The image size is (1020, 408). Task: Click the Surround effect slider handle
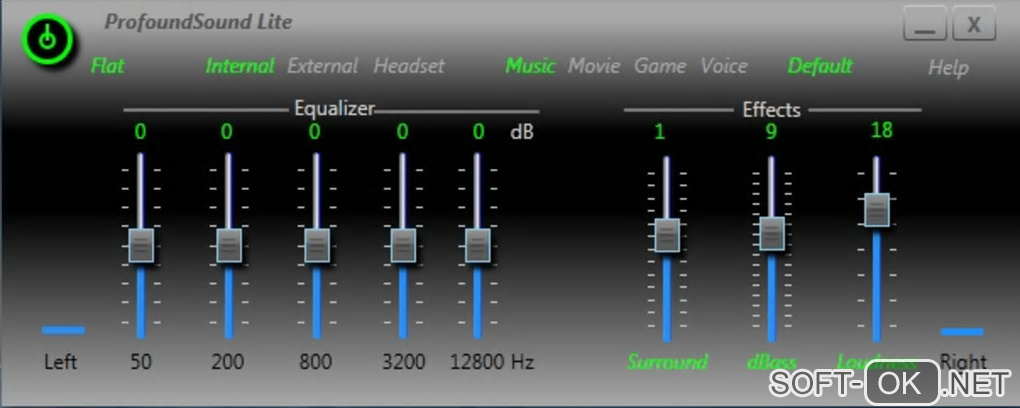(667, 235)
